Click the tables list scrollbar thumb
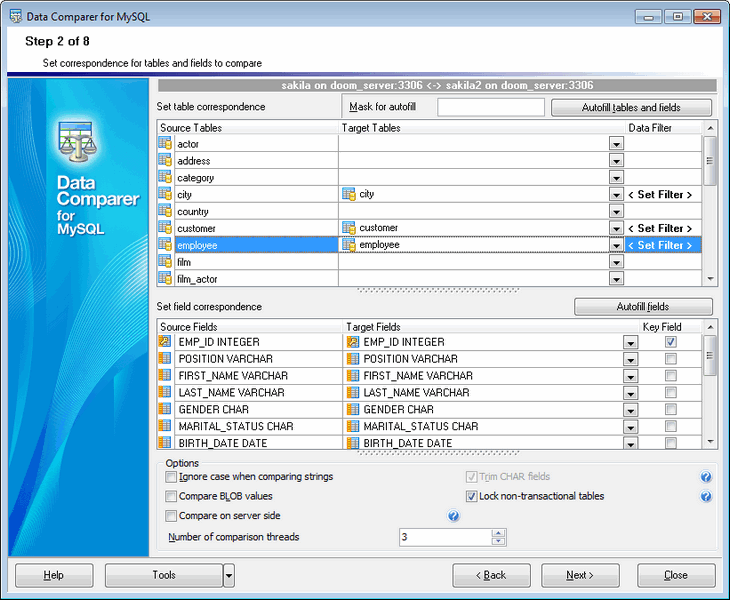 710,161
